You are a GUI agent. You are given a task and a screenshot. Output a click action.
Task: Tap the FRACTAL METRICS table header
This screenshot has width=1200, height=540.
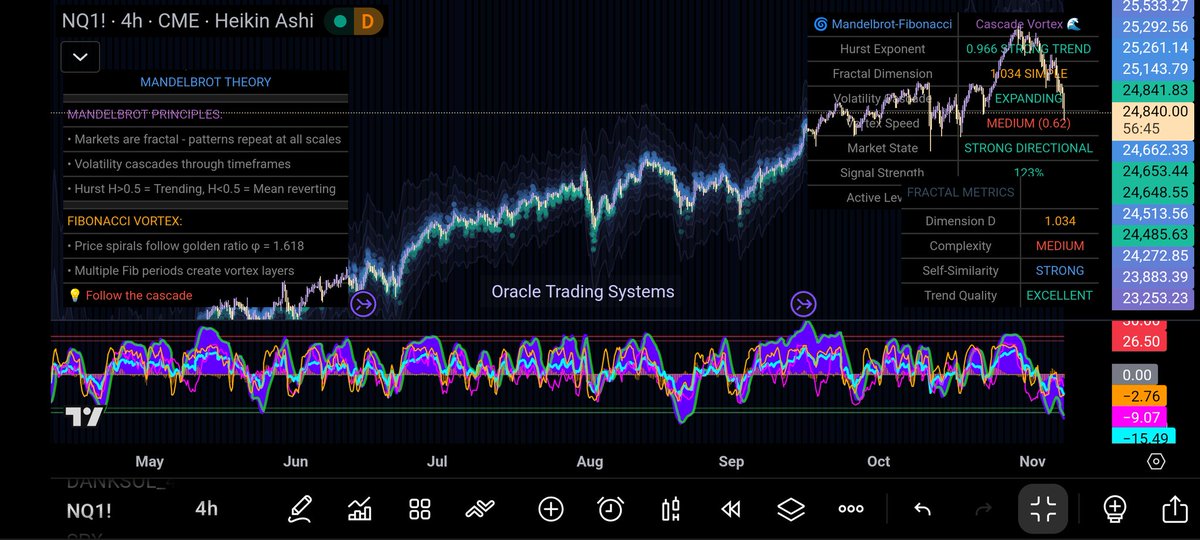(x=960, y=192)
